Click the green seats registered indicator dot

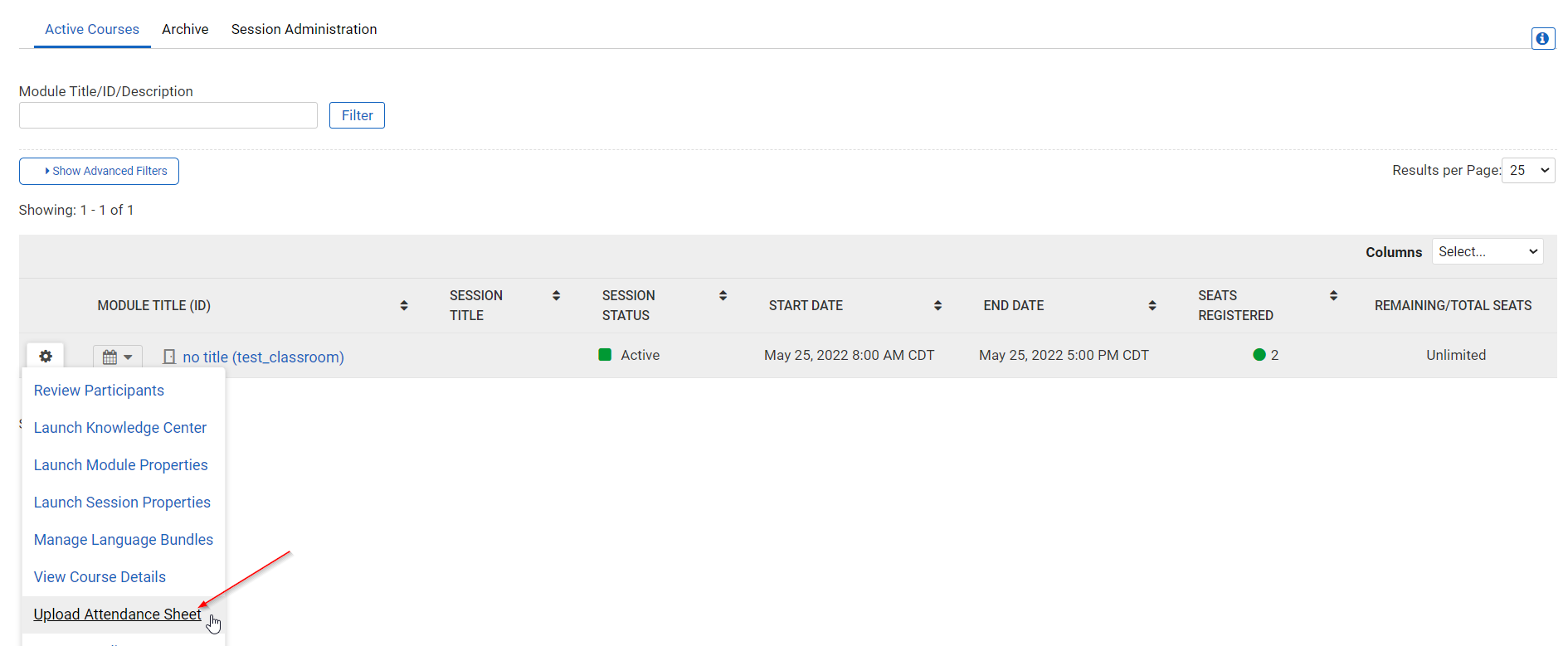(x=1259, y=355)
